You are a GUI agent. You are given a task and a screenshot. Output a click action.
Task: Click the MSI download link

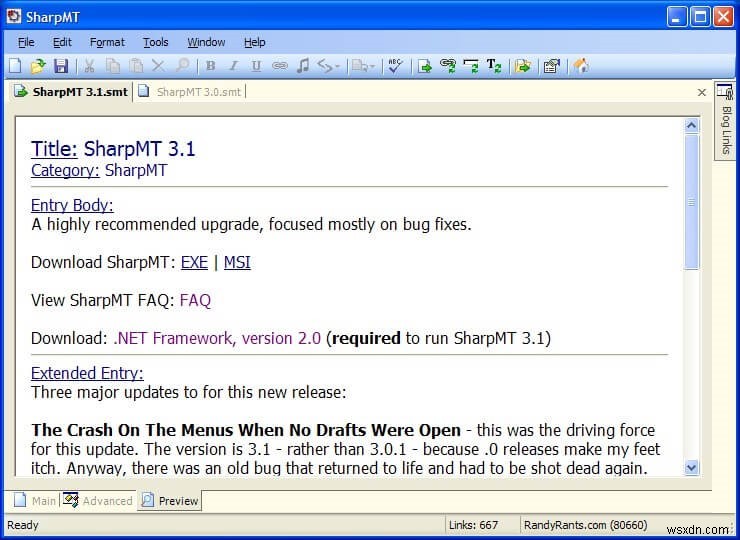coord(237,262)
